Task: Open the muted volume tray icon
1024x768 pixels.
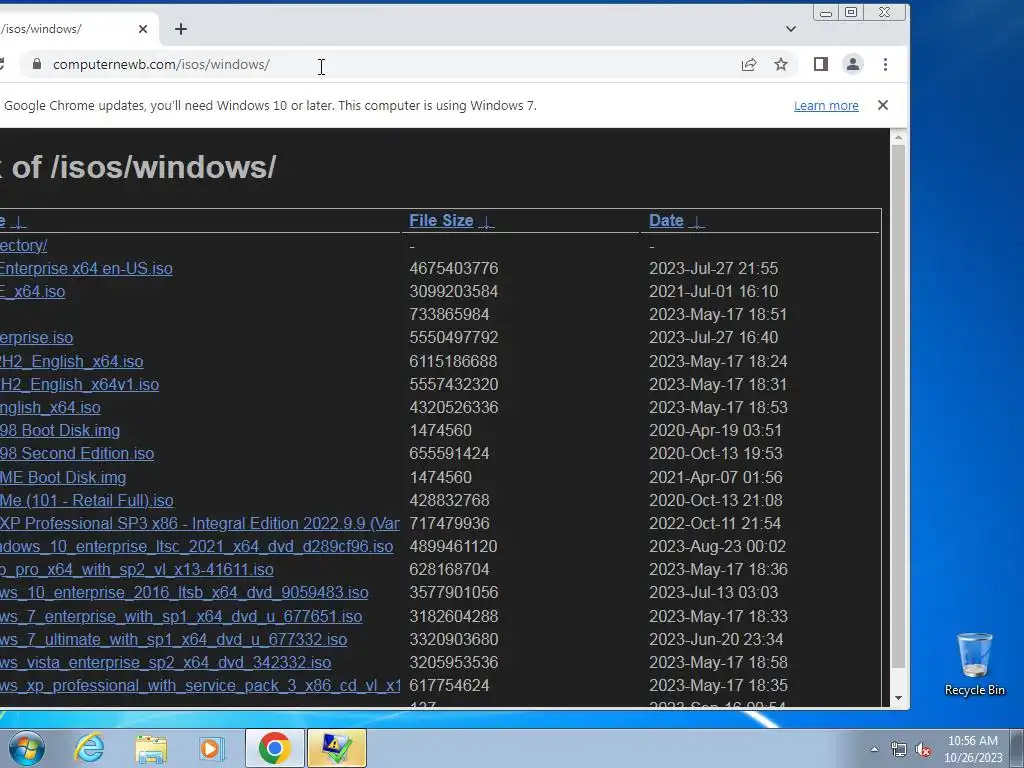Action: coord(923,750)
